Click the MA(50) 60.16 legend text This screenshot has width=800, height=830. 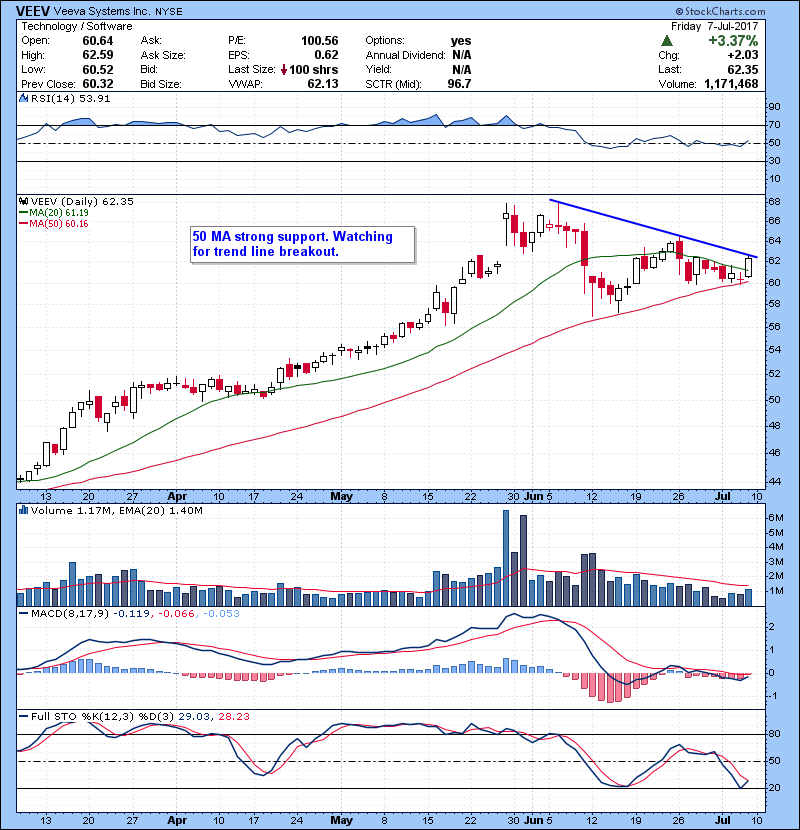[59, 224]
